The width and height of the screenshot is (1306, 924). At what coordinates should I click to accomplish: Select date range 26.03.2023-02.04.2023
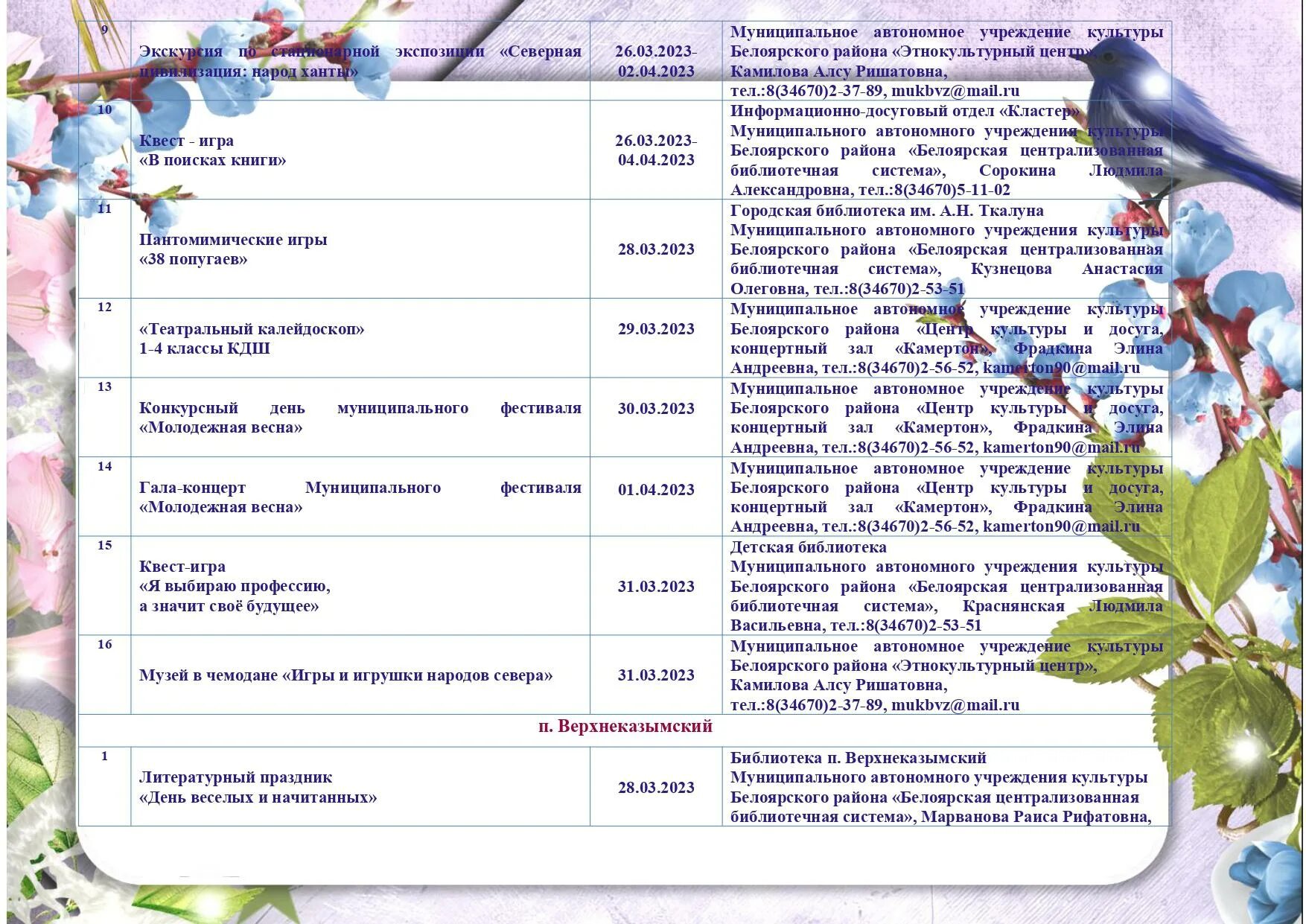(656, 62)
